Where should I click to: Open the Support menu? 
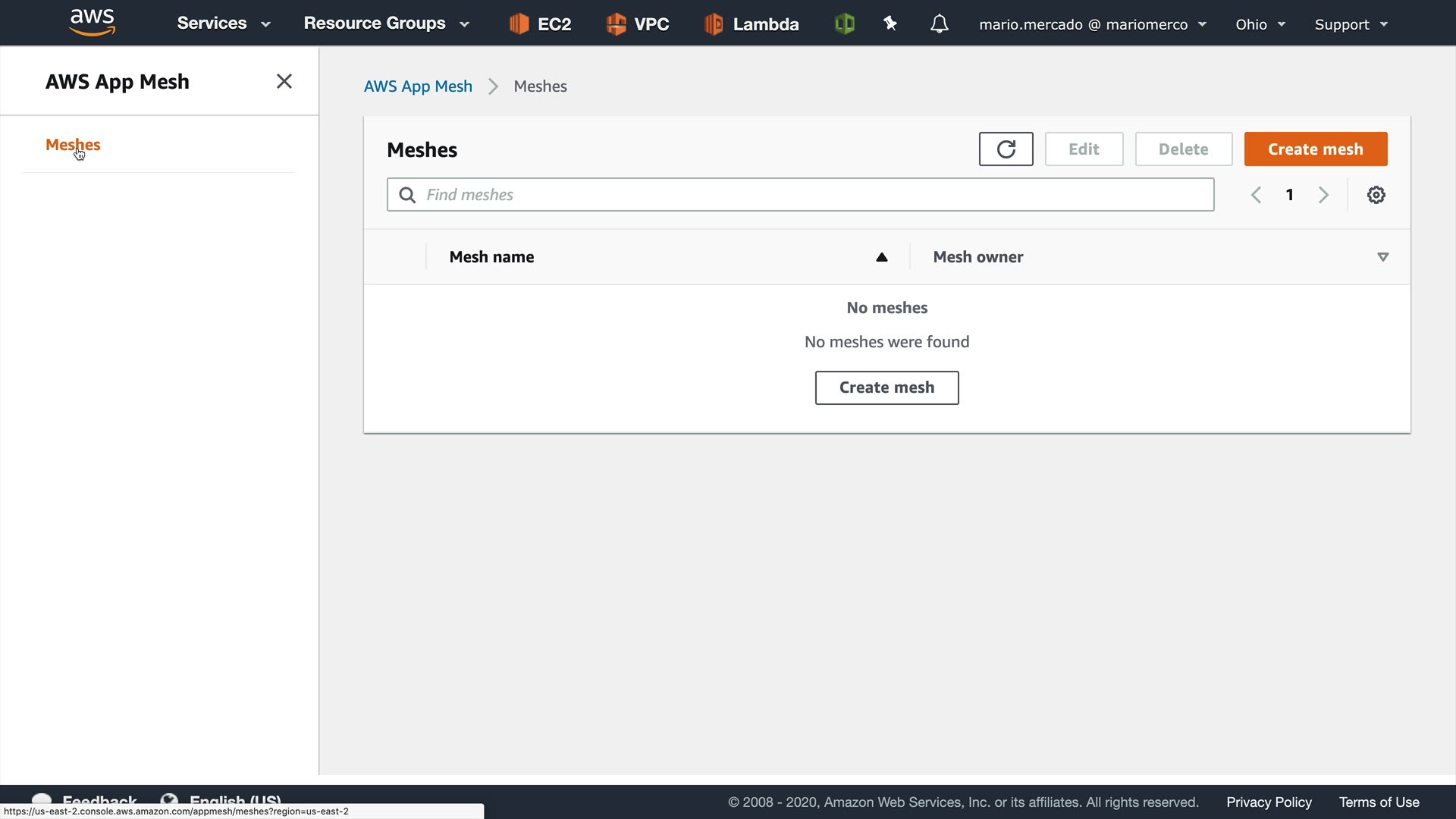tap(1351, 24)
